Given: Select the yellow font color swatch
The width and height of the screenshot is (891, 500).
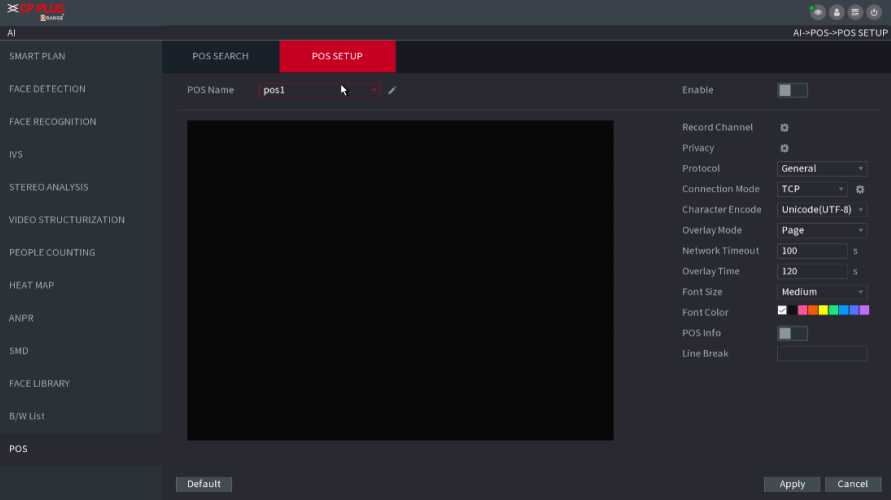Looking at the screenshot, I should (823, 311).
